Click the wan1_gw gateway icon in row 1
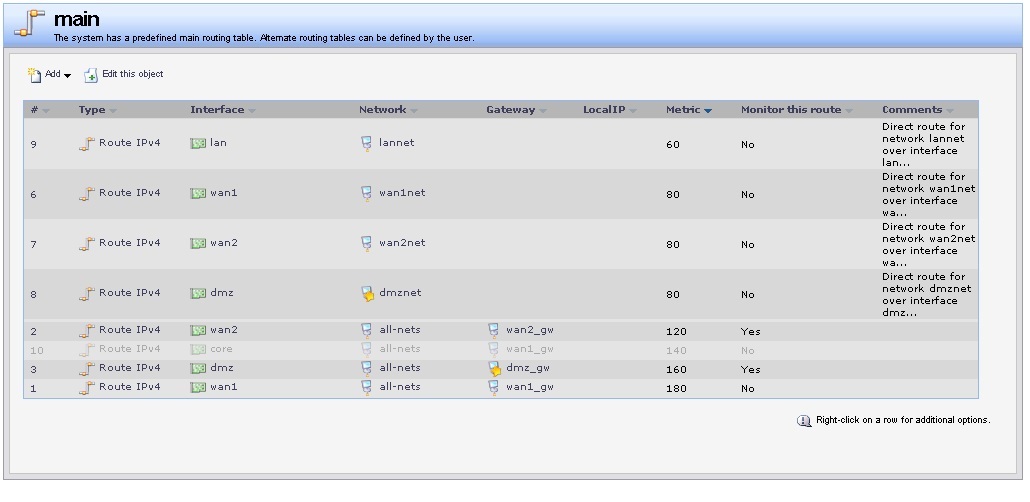Screen dimensions: 1030x502 493,388
